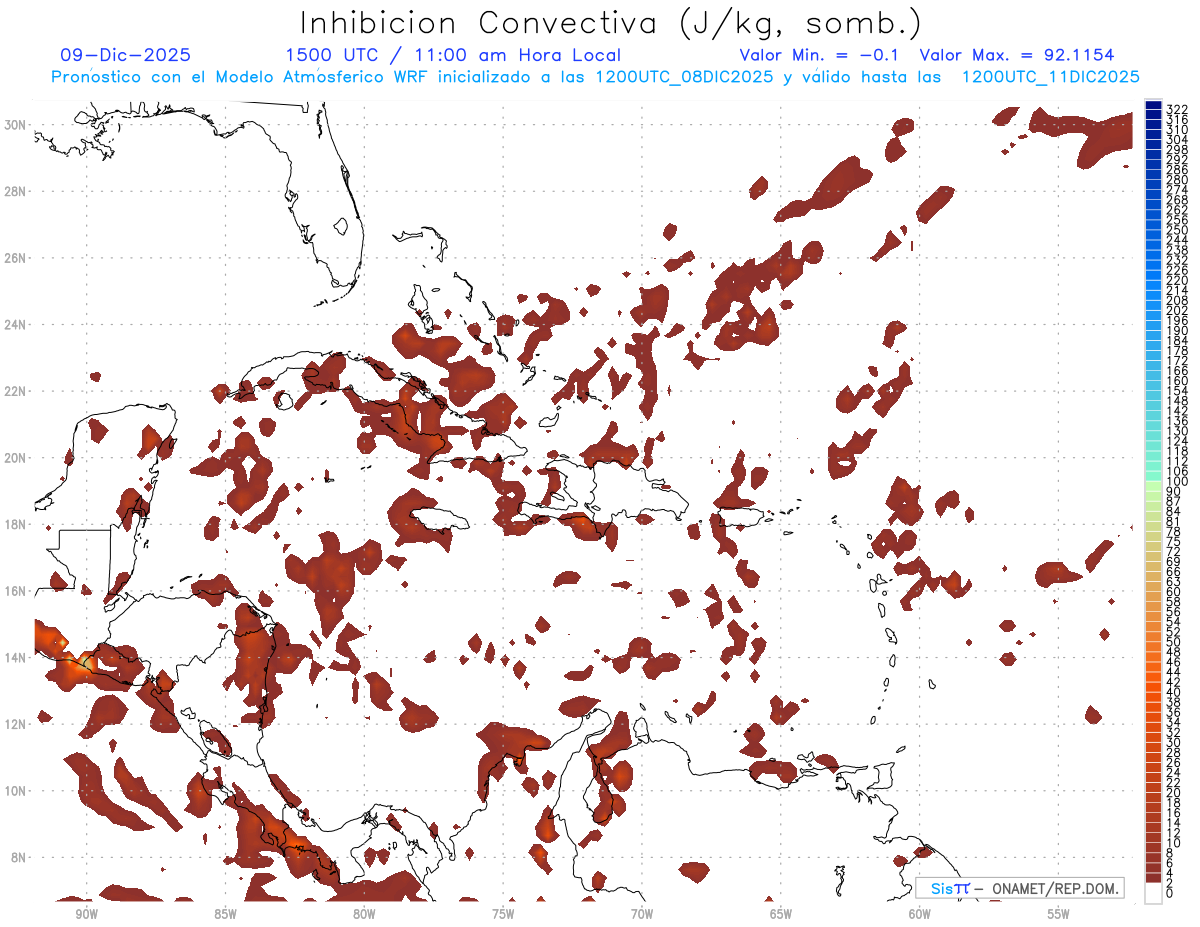Screen dimensions: 1200x927
Task: Click the "70W" longitude label
Action: 642,914
